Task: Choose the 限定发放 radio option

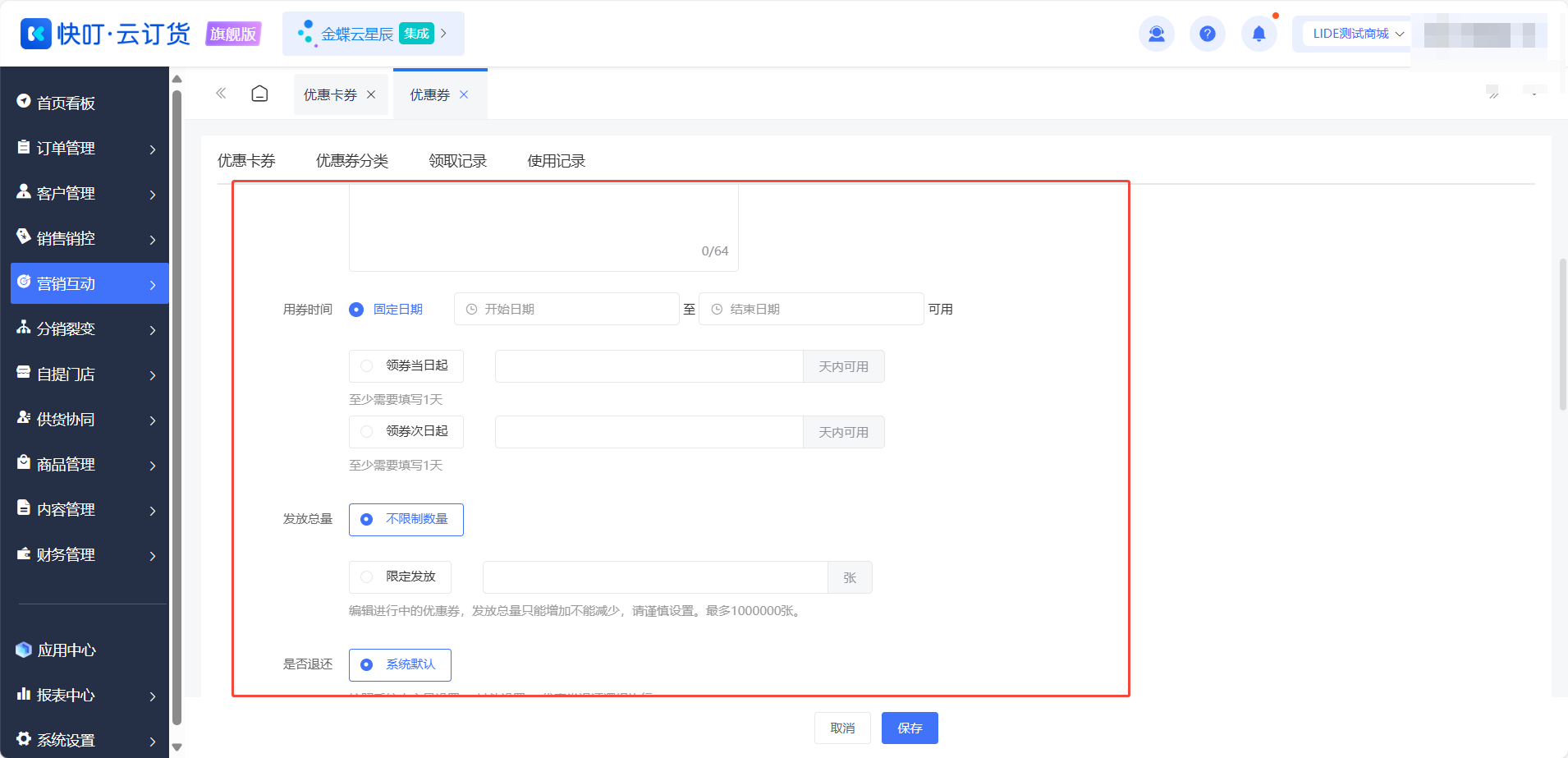Action: pos(400,577)
